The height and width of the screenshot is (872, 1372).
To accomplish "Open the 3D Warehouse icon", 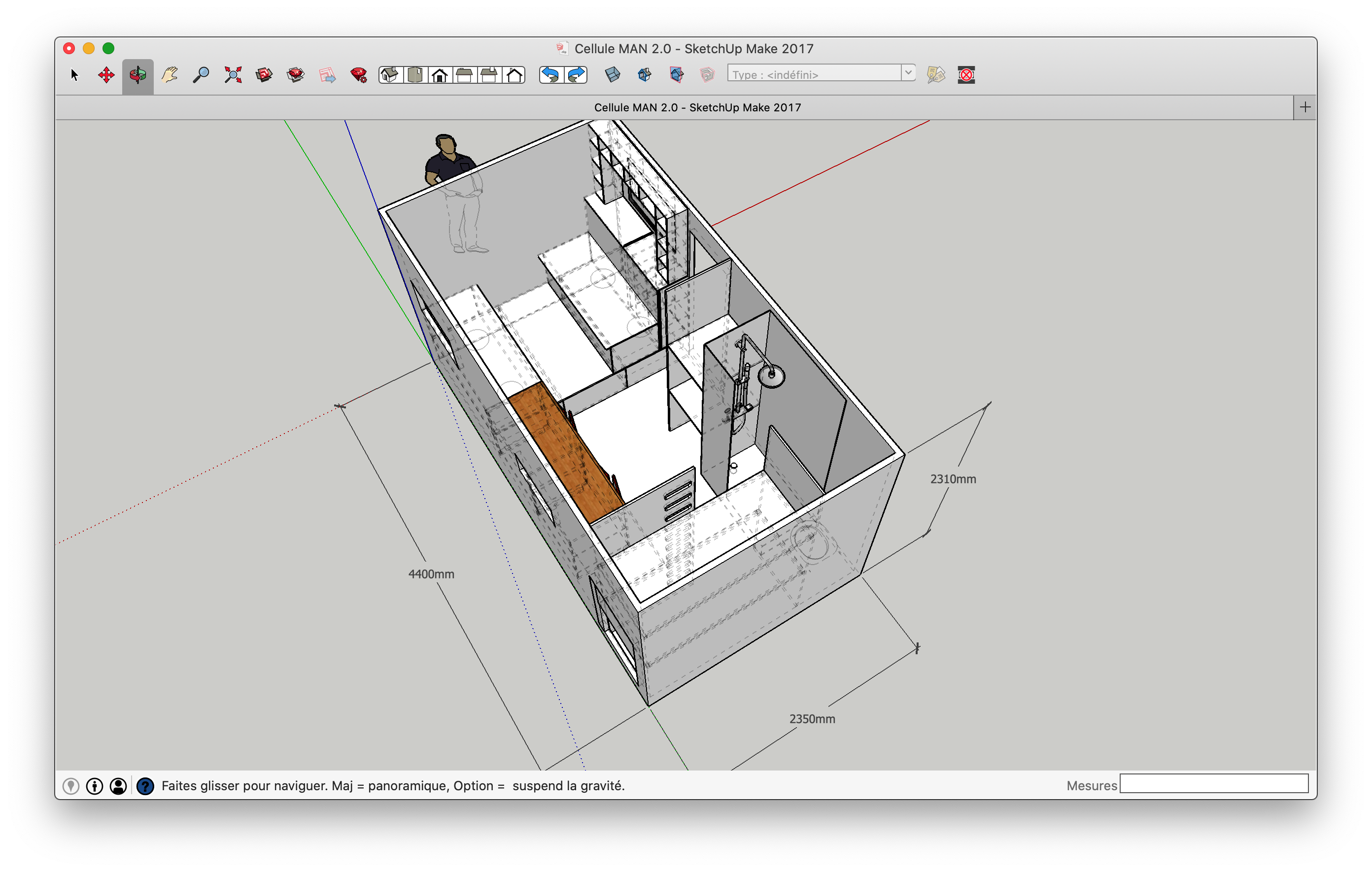I will coord(264,74).
